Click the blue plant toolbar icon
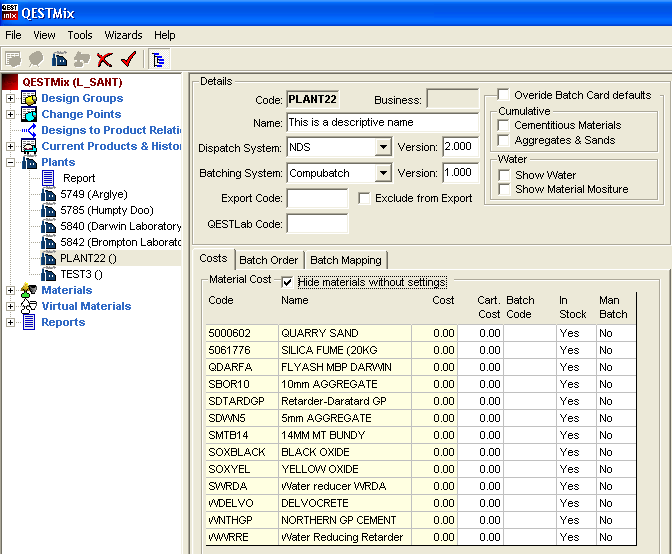672x554 pixels. point(60,59)
